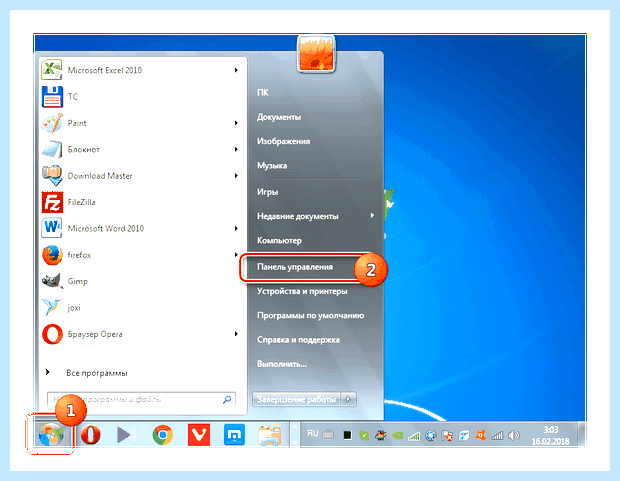Screen dimensions: 620x481
Task: Open Выполнить... dialog
Action: click(282, 364)
